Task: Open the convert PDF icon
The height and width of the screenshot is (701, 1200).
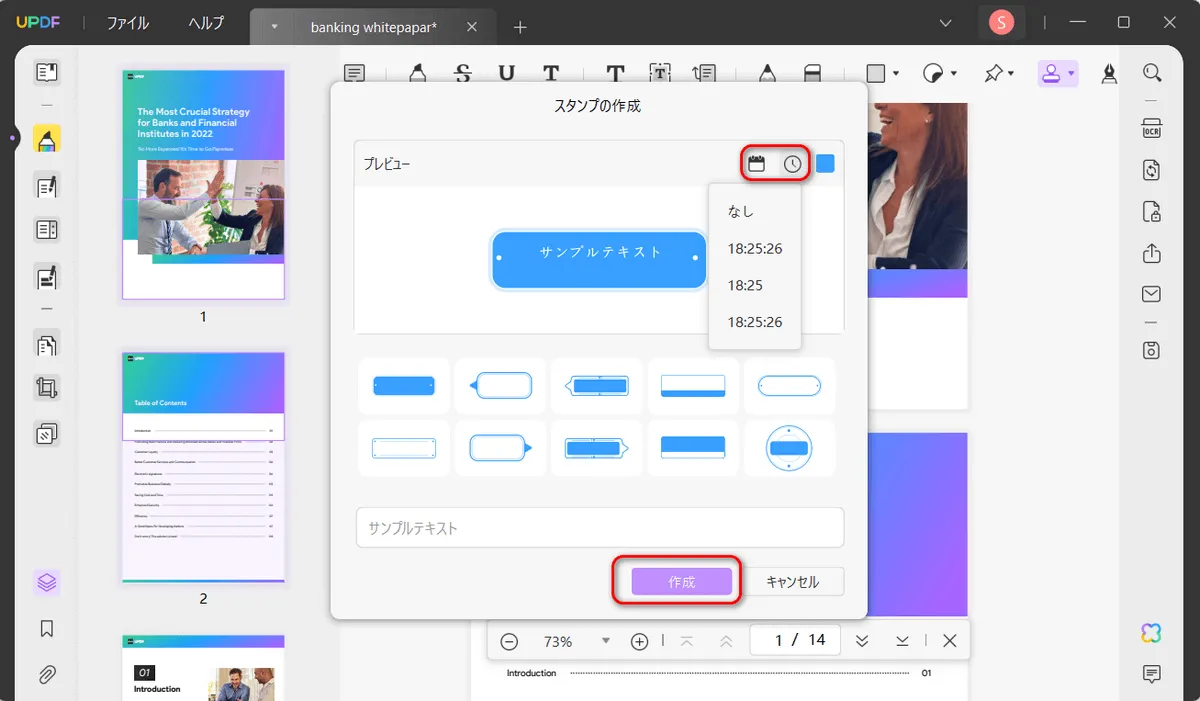Action: click(x=1152, y=170)
